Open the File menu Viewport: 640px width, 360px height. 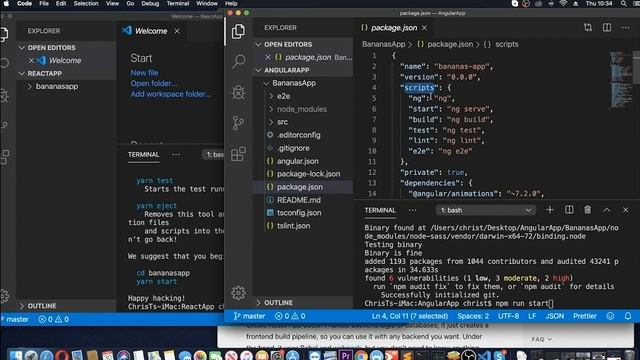[x=44, y=4]
